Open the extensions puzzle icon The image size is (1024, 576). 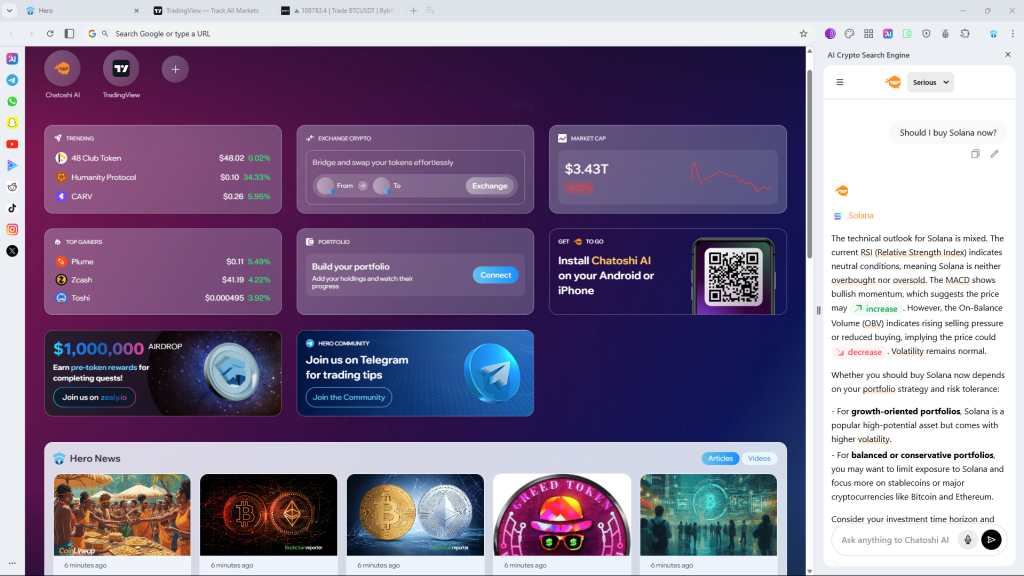(965, 33)
